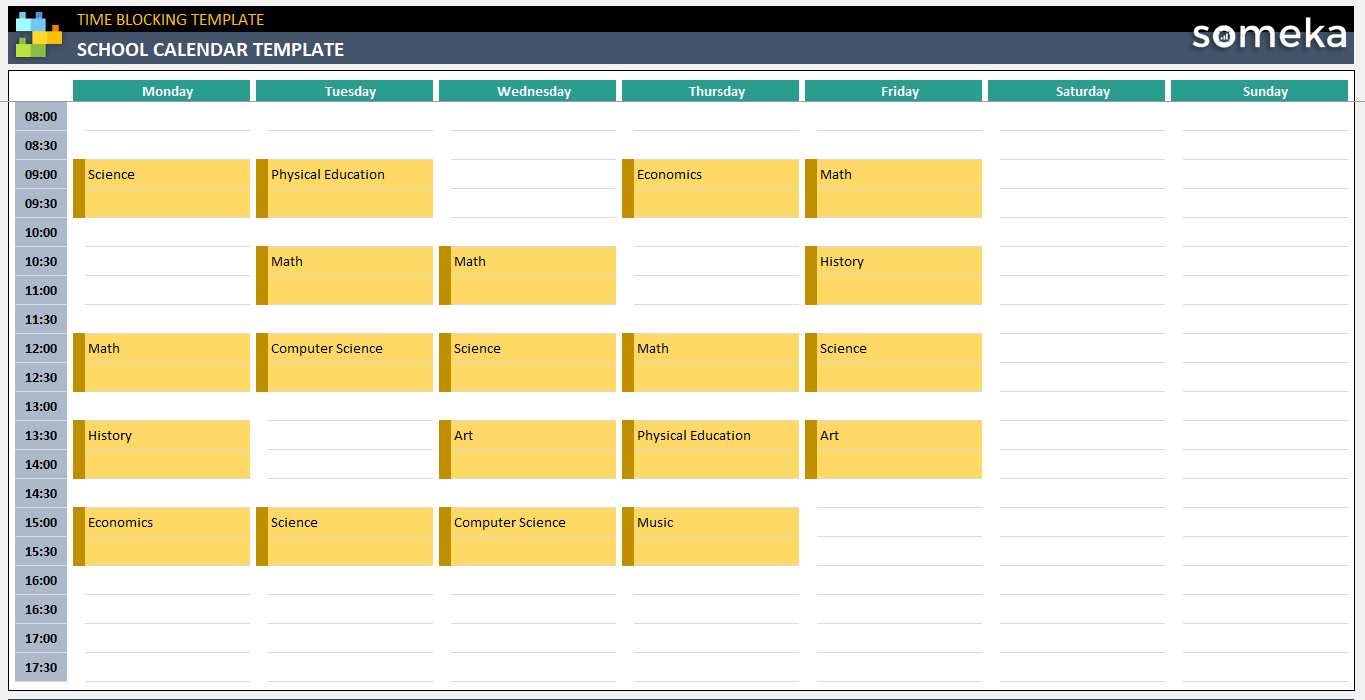This screenshot has height=700, width=1365.
Task: Click the Someka brand logo
Action: tap(1269, 35)
